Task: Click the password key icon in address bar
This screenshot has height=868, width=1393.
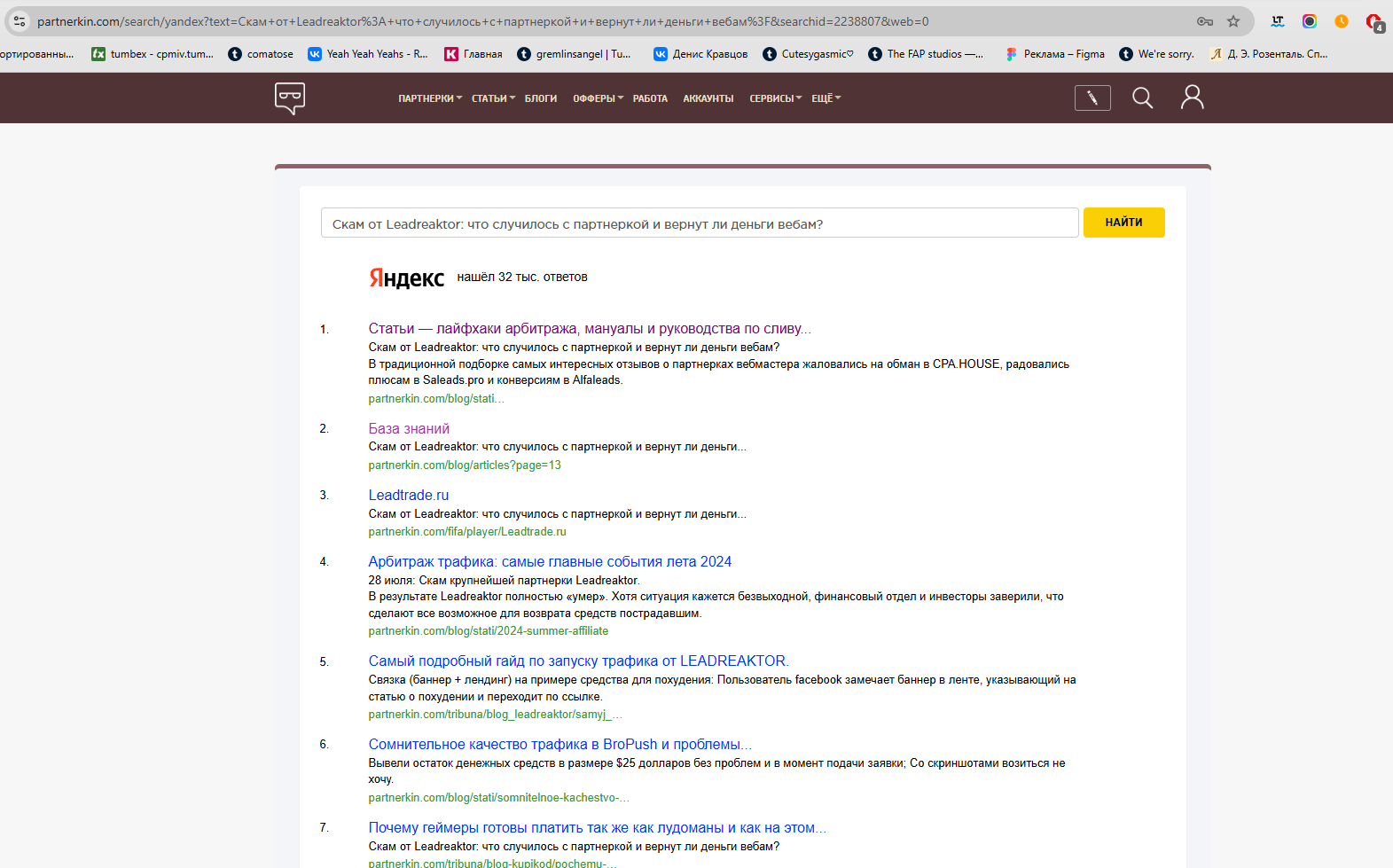Action: click(1205, 21)
